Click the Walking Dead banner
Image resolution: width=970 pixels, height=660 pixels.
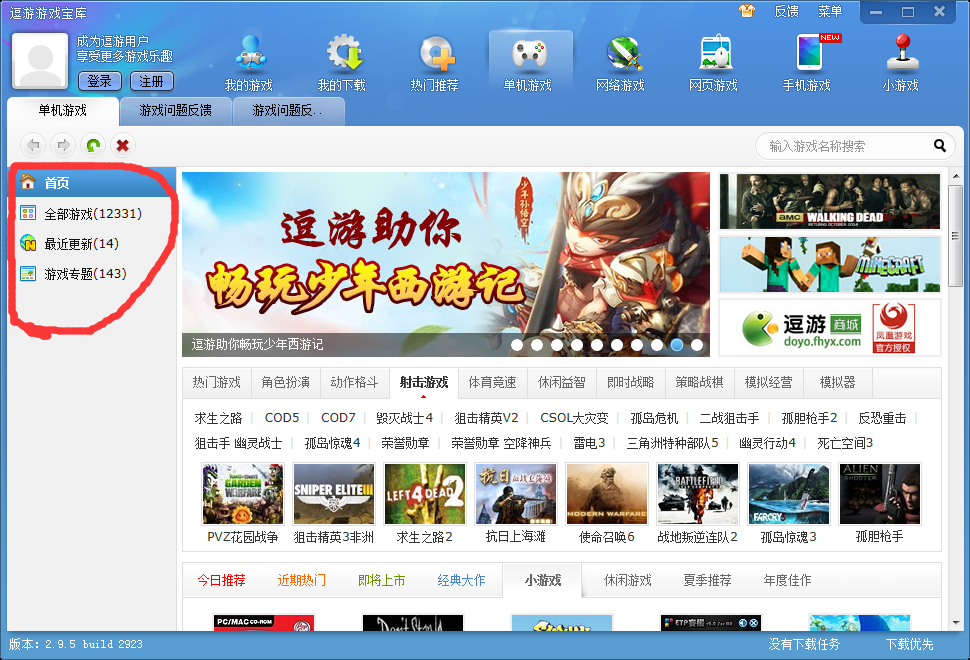830,201
